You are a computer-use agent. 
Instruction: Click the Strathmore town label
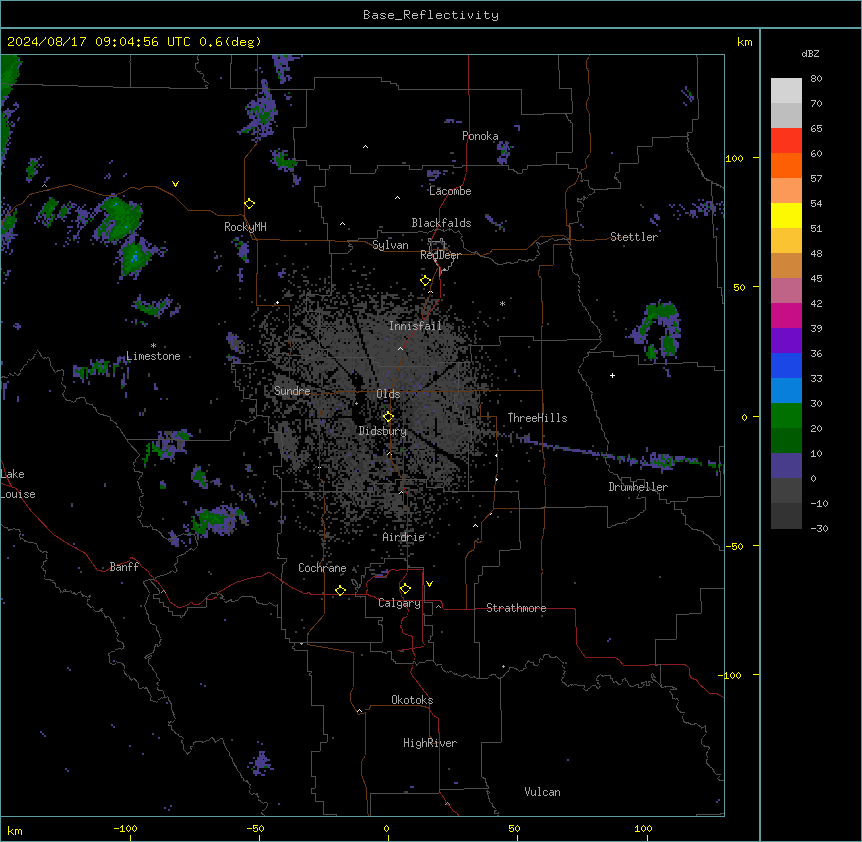pyautogui.click(x=516, y=608)
